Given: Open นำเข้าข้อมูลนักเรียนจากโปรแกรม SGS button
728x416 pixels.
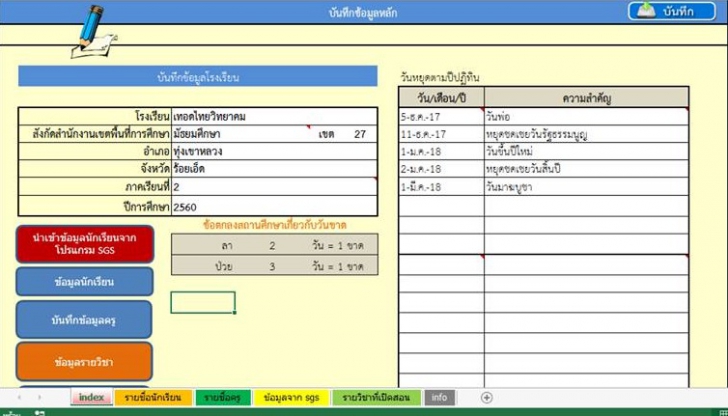Looking at the screenshot, I should (85, 244).
